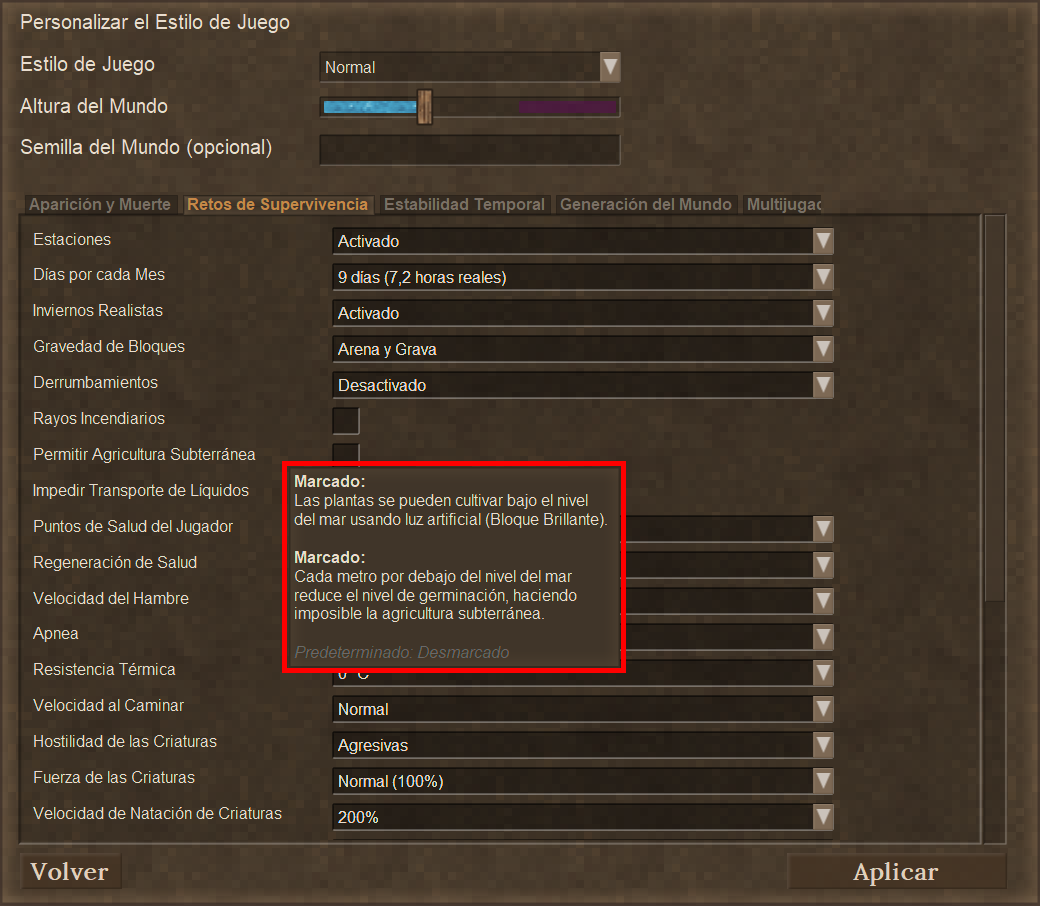Click the Aplicar button

pos(896,872)
